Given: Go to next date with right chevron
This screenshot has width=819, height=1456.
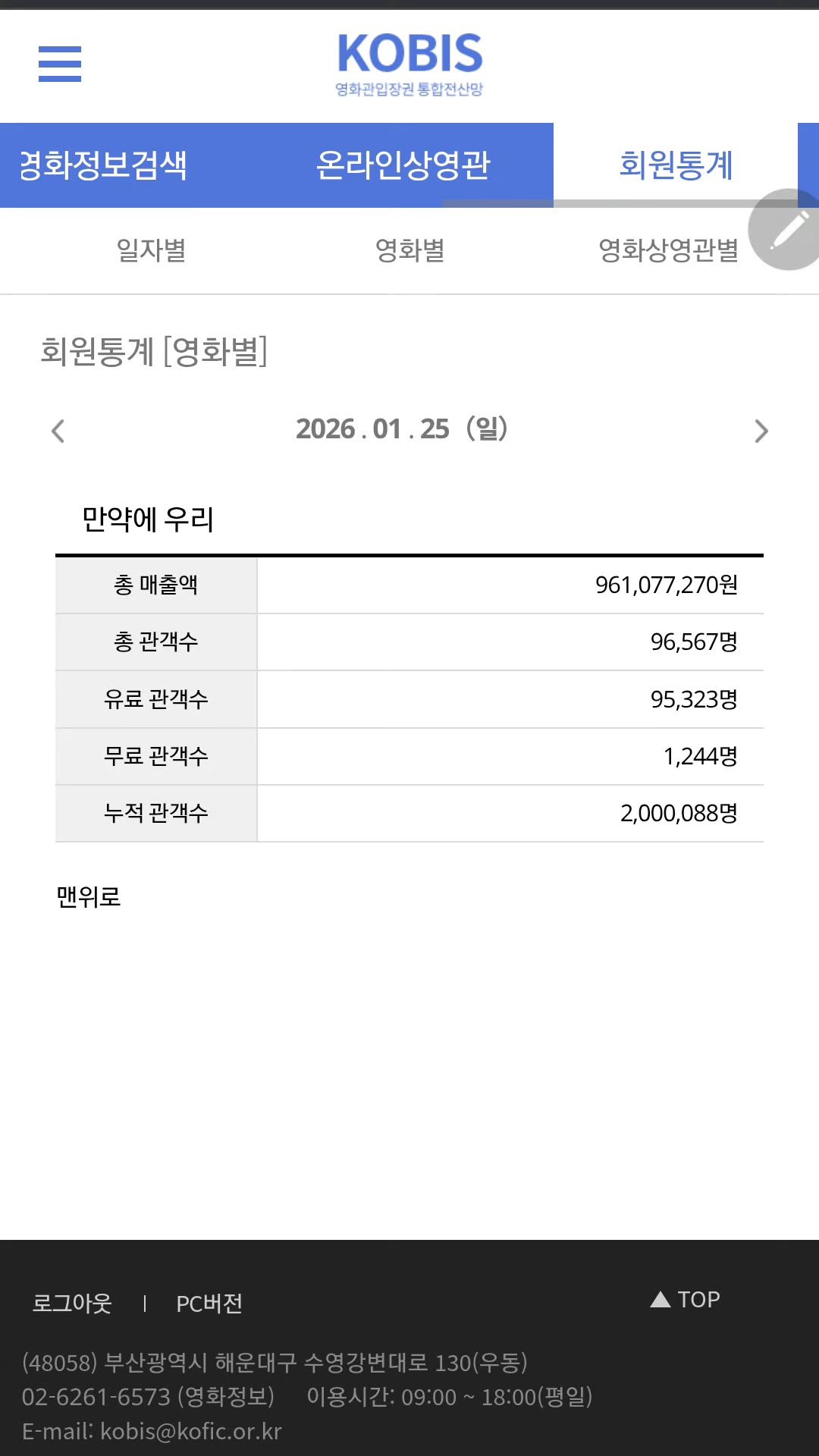Looking at the screenshot, I should point(761,431).
